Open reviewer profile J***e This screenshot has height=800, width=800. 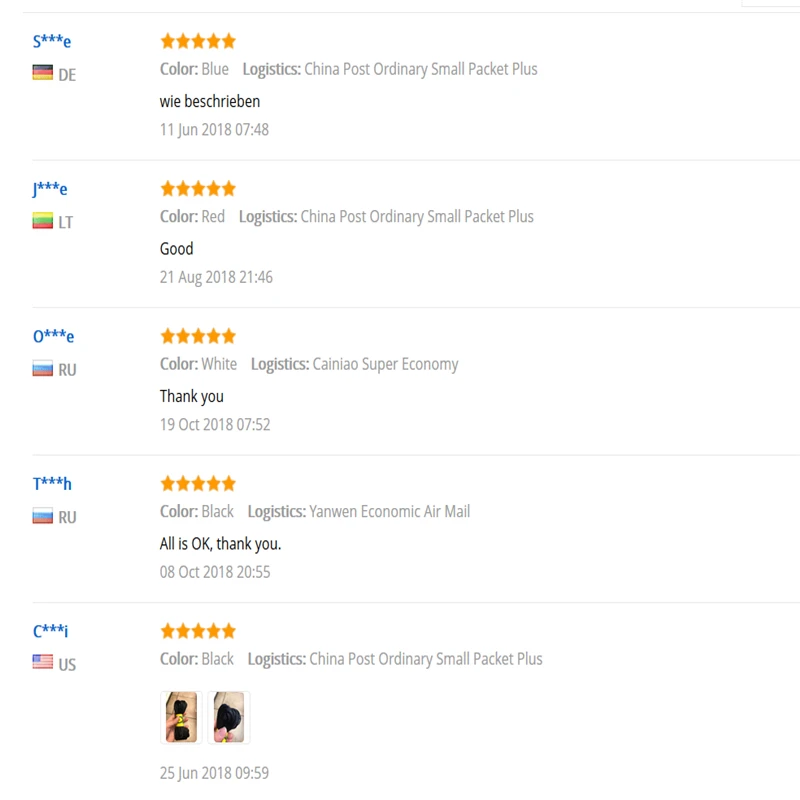49,189
